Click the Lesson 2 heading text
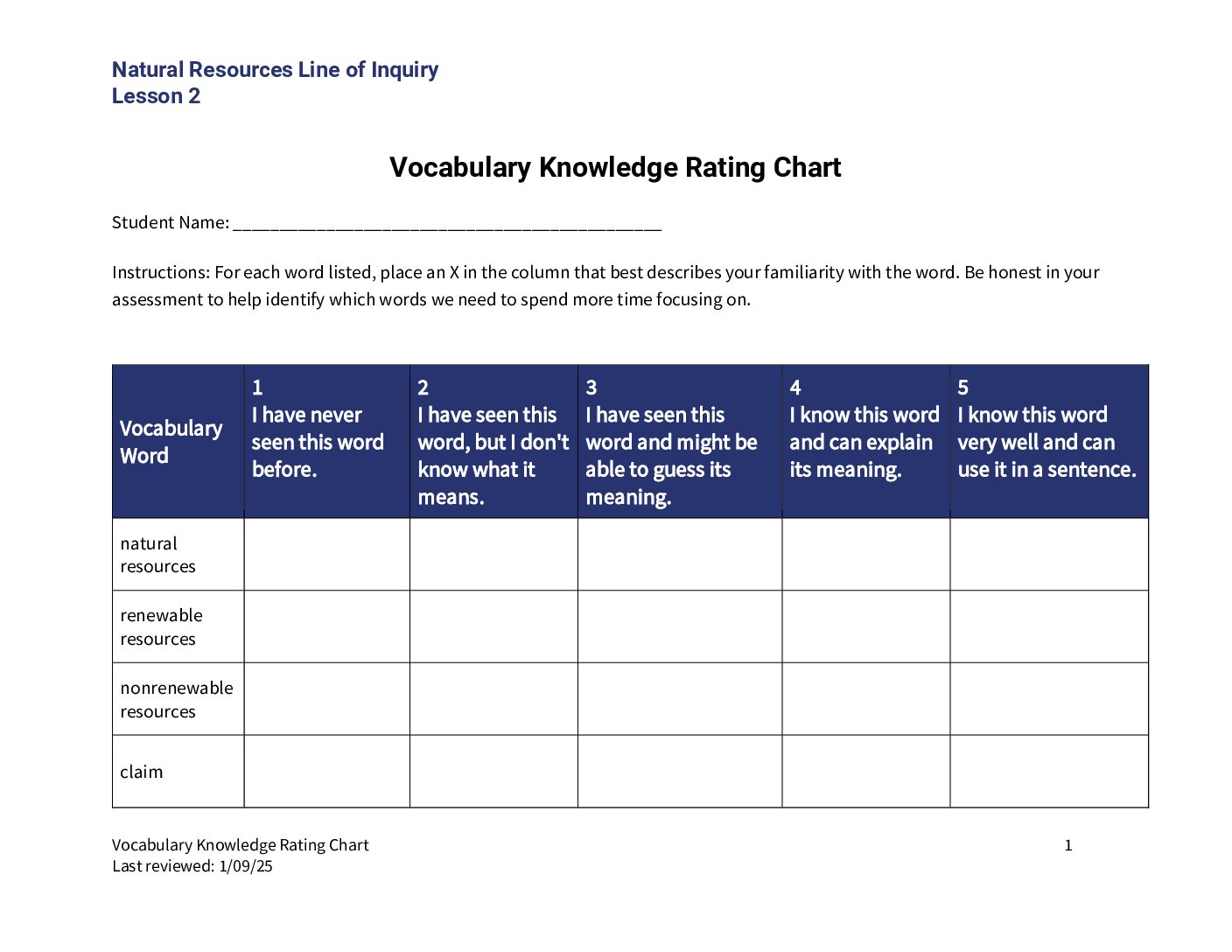 tap(156, 96)
